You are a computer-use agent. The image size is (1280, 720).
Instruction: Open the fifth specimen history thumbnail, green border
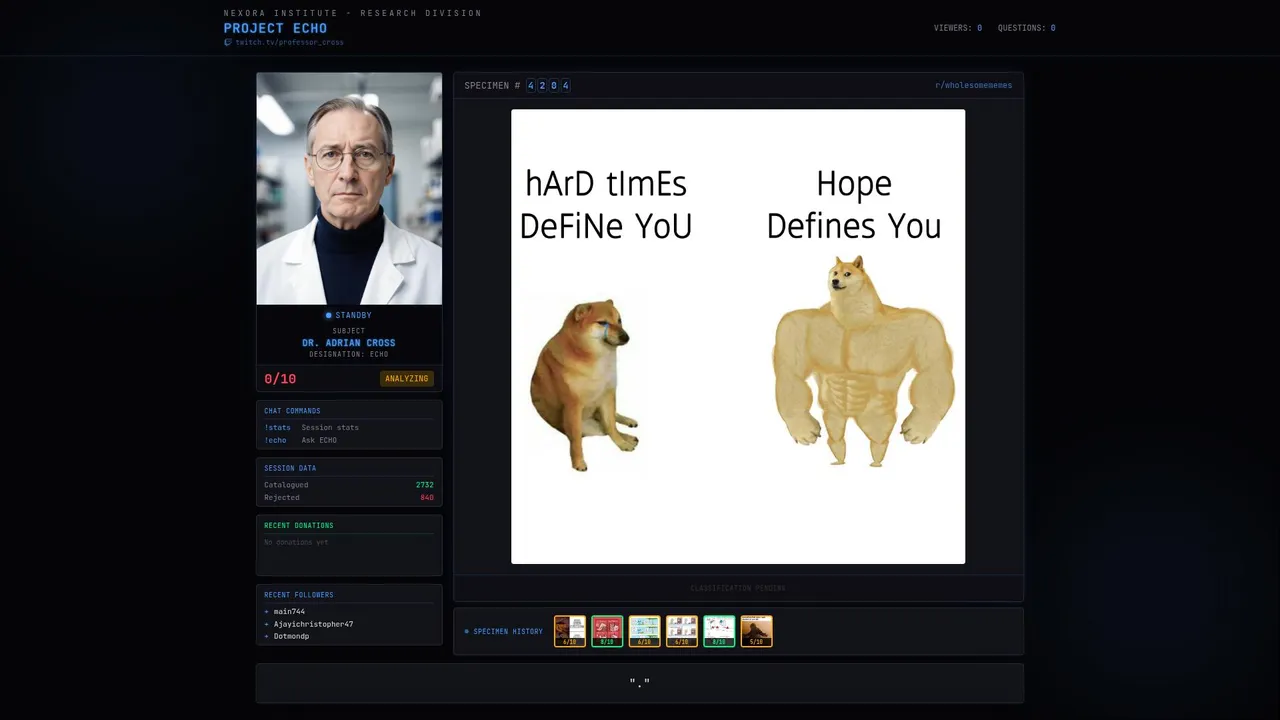(x=719, y=631)
